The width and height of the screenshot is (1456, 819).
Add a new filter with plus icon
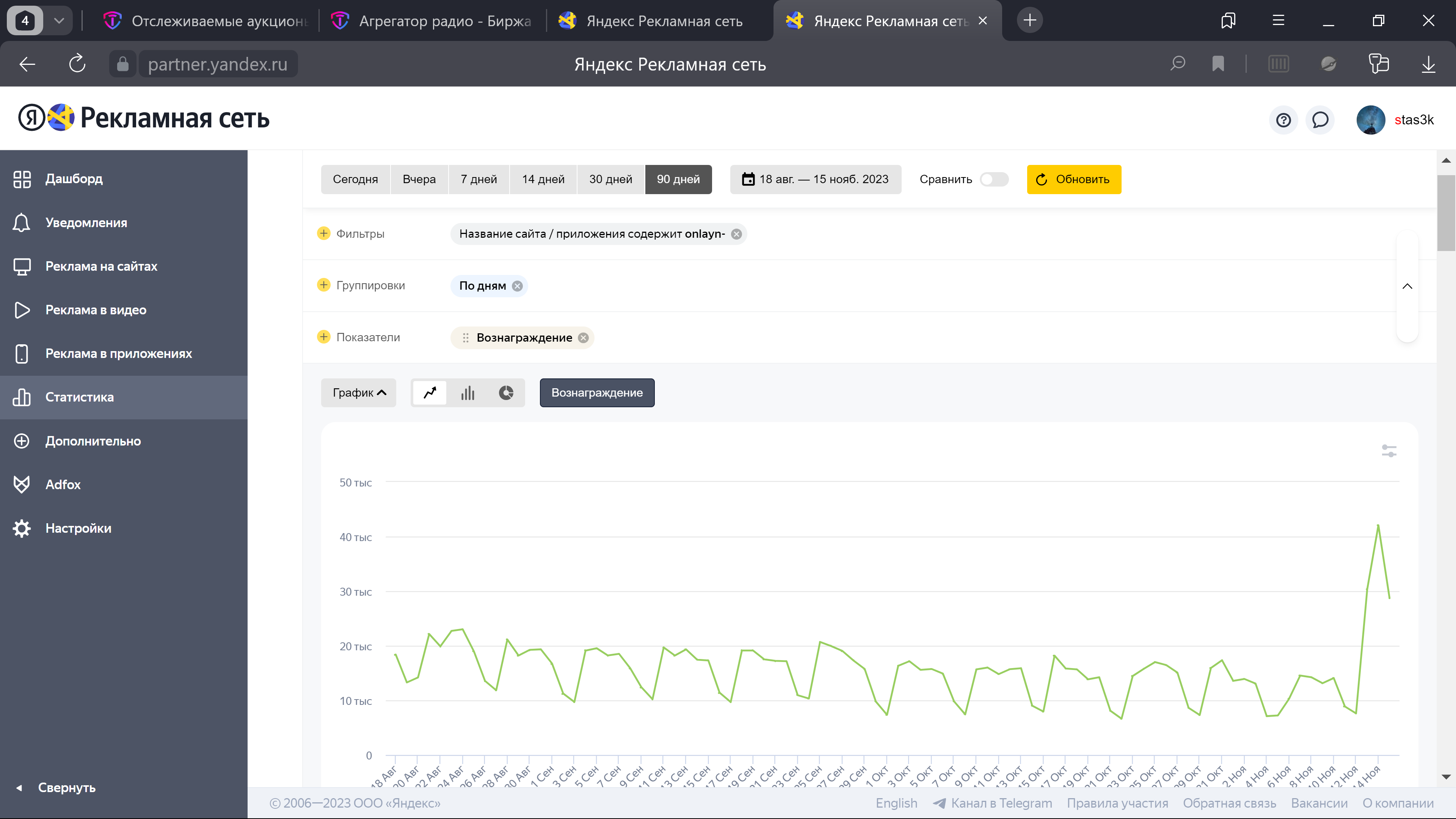click(x=323, y=234)
